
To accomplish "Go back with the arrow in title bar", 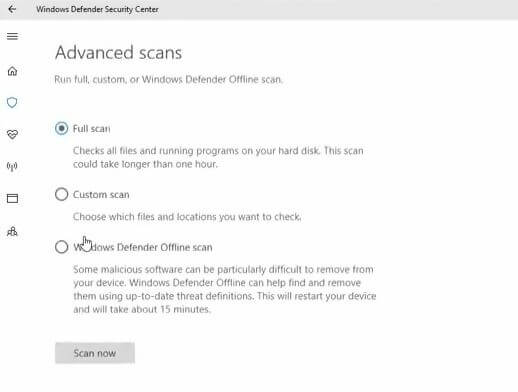I will [12, 9].
